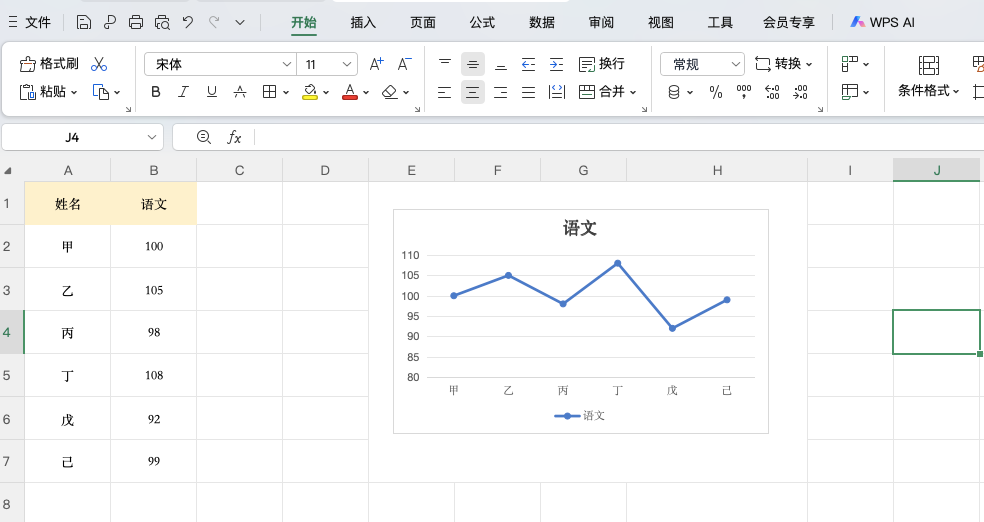Switch to the 页面 Page tab
This screenshot has height=522, width=984.
point(423,23)
